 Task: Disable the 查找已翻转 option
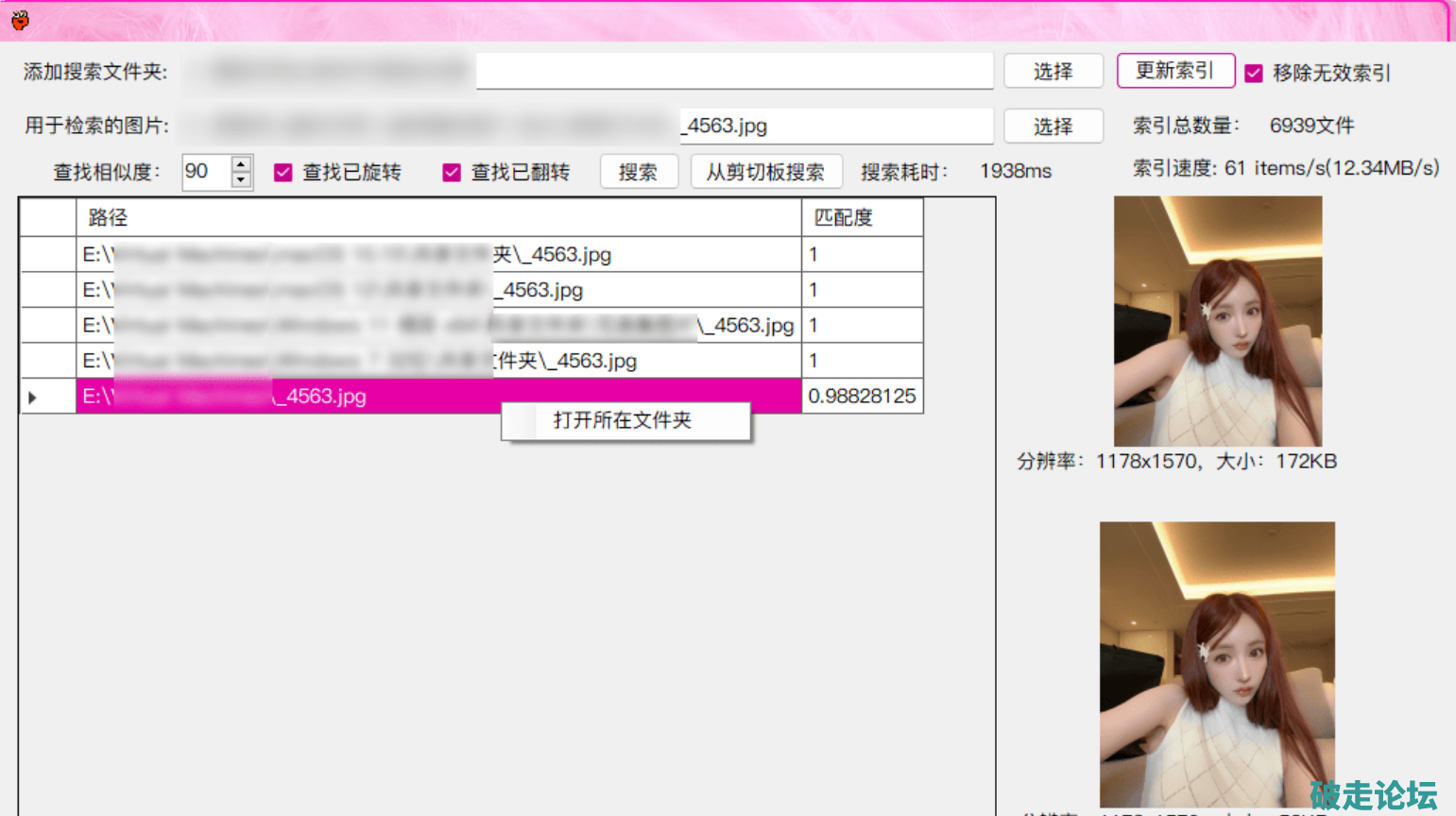click(x=452, y=173)
